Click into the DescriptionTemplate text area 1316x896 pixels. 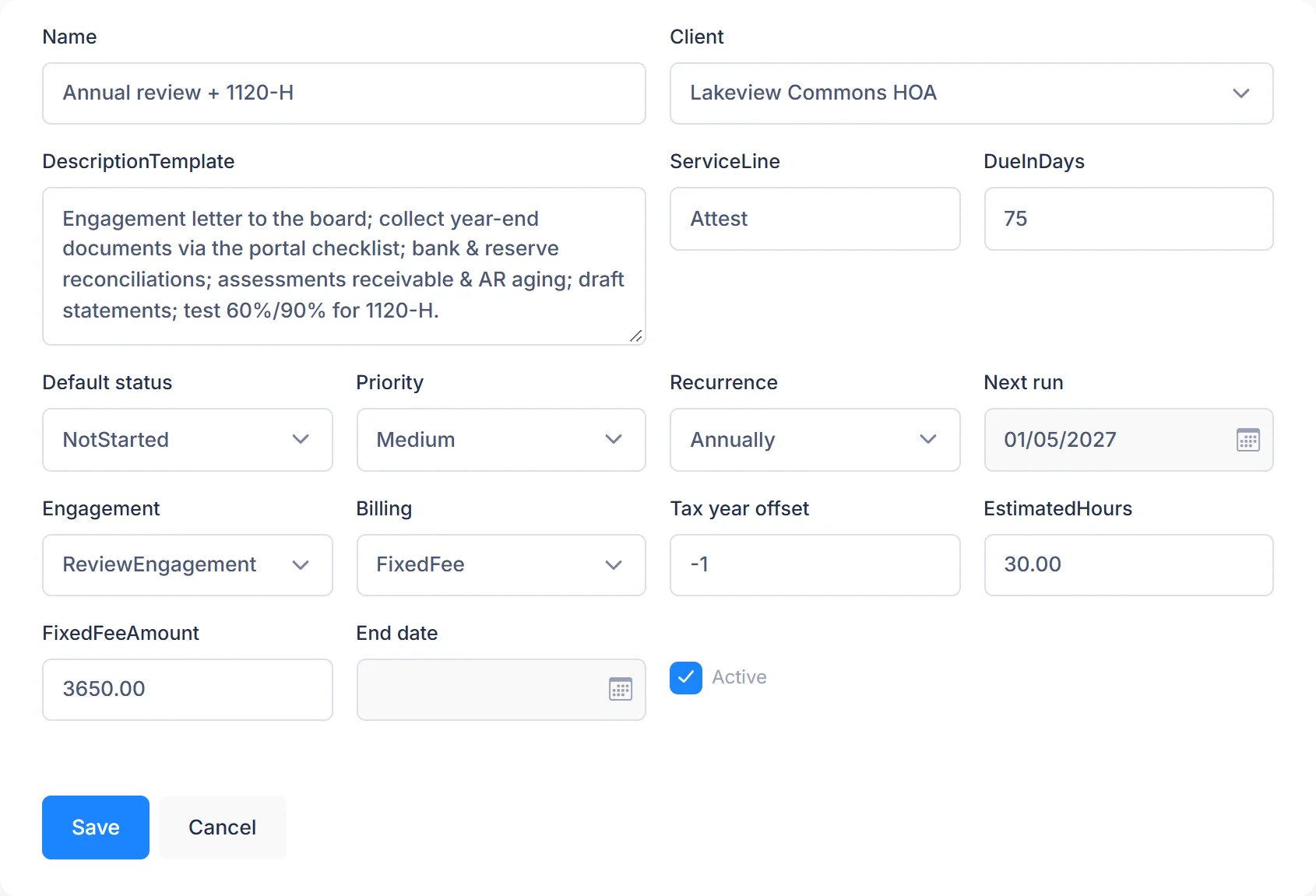343,266
